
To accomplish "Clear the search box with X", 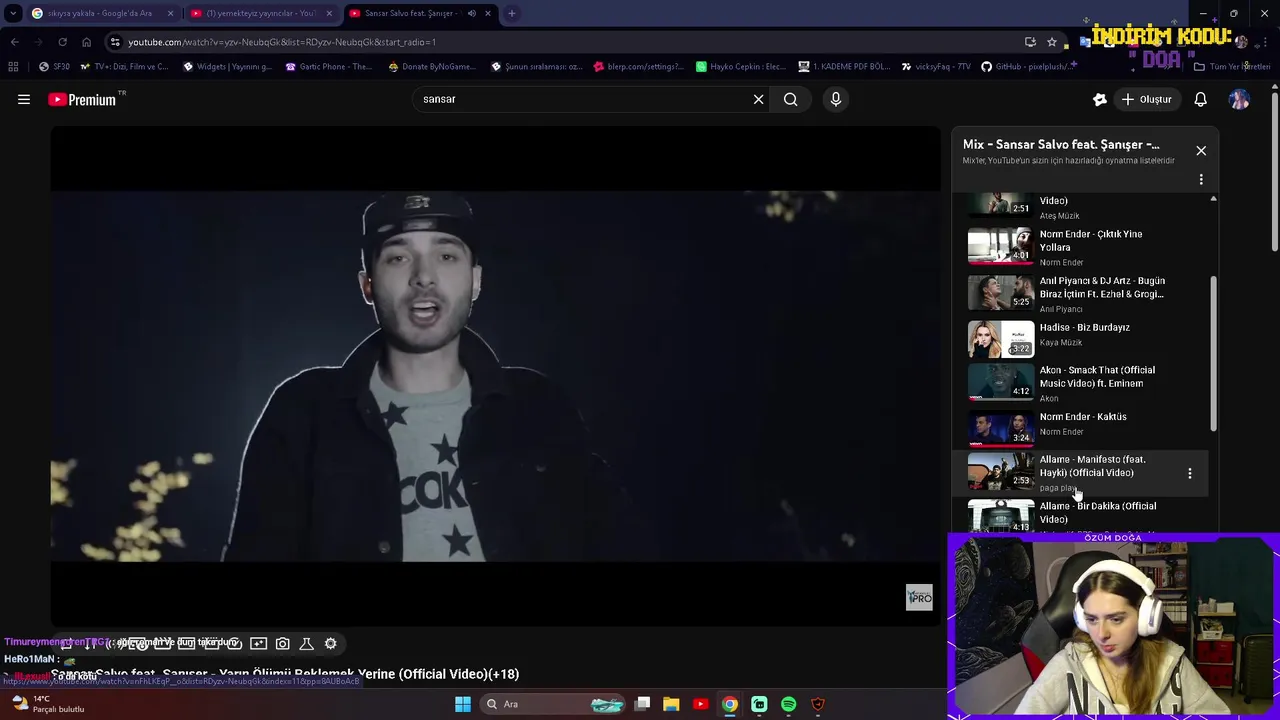I will click(x=758, y=99).
